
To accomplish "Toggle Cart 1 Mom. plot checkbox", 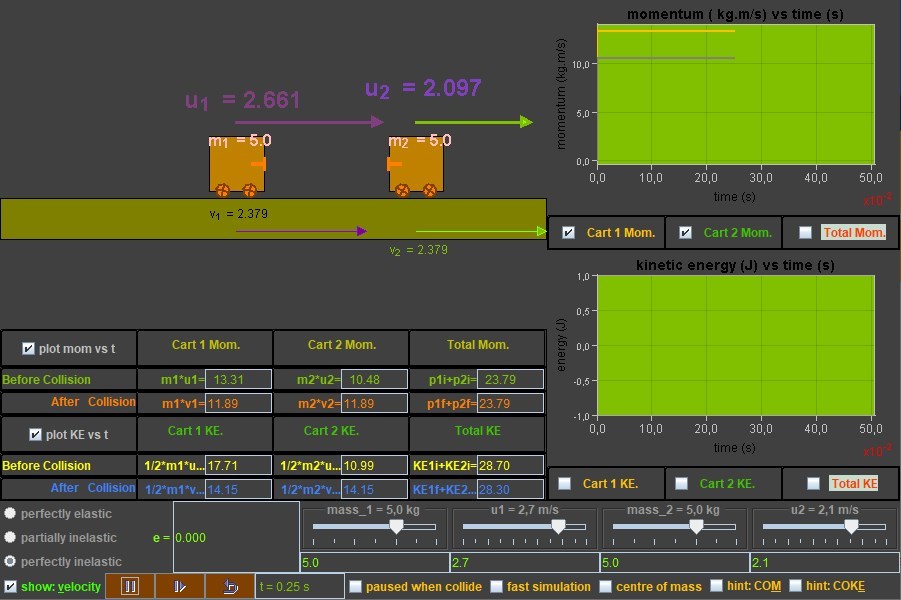I will pos(569,233).
